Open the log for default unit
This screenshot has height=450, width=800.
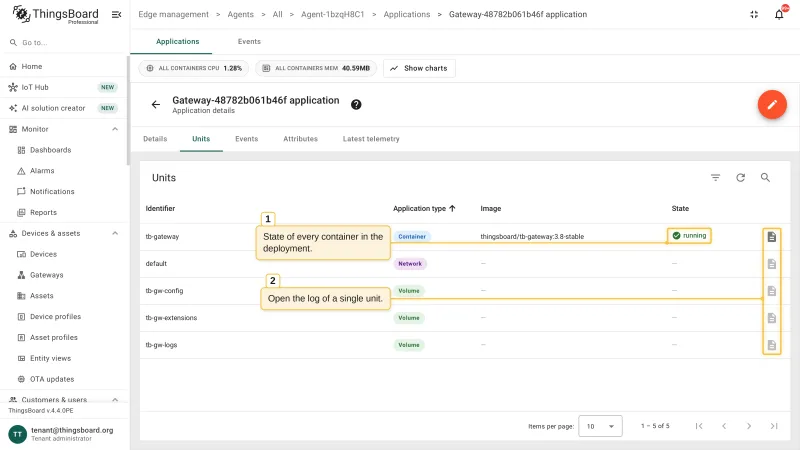coord(771,264)
